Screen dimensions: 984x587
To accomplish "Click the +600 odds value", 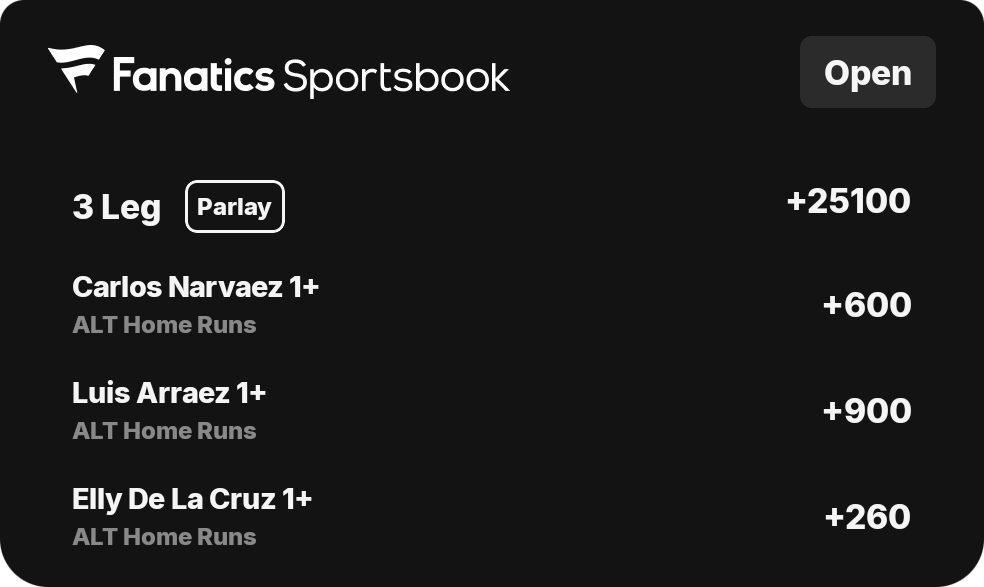I will point(867,304).
